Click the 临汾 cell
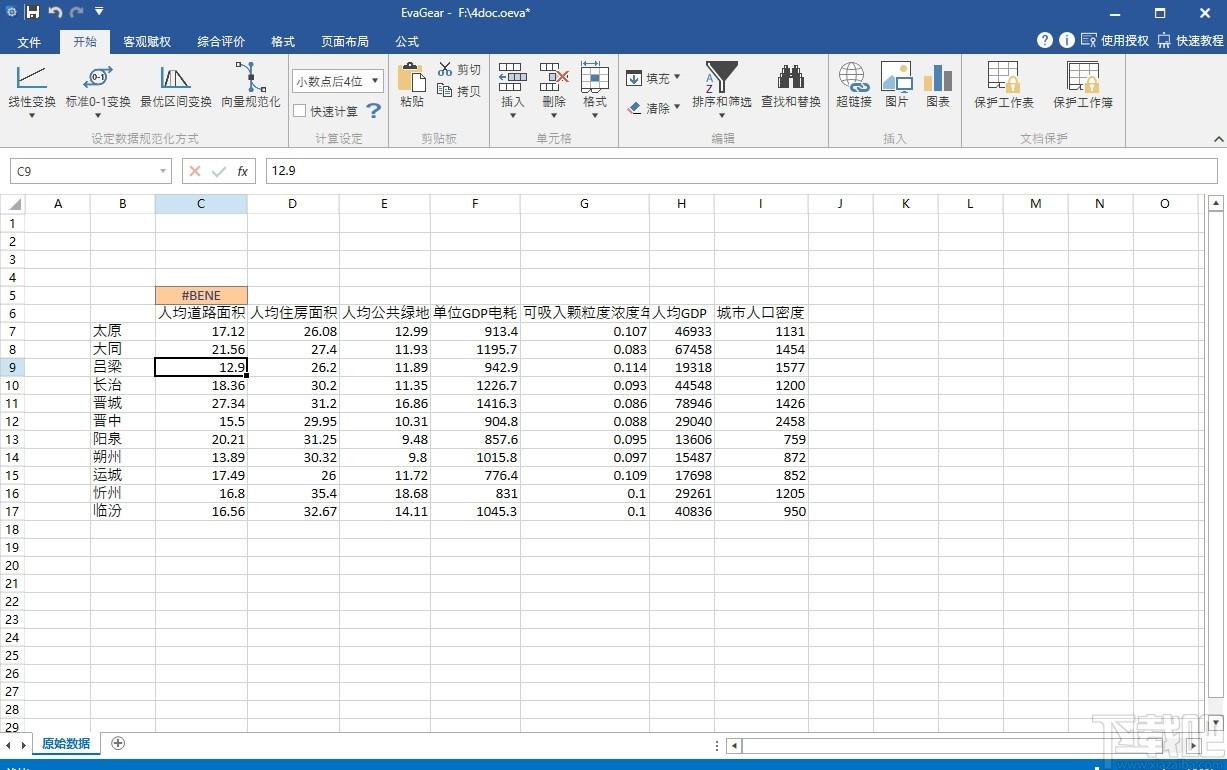 (x=123, y=511)
